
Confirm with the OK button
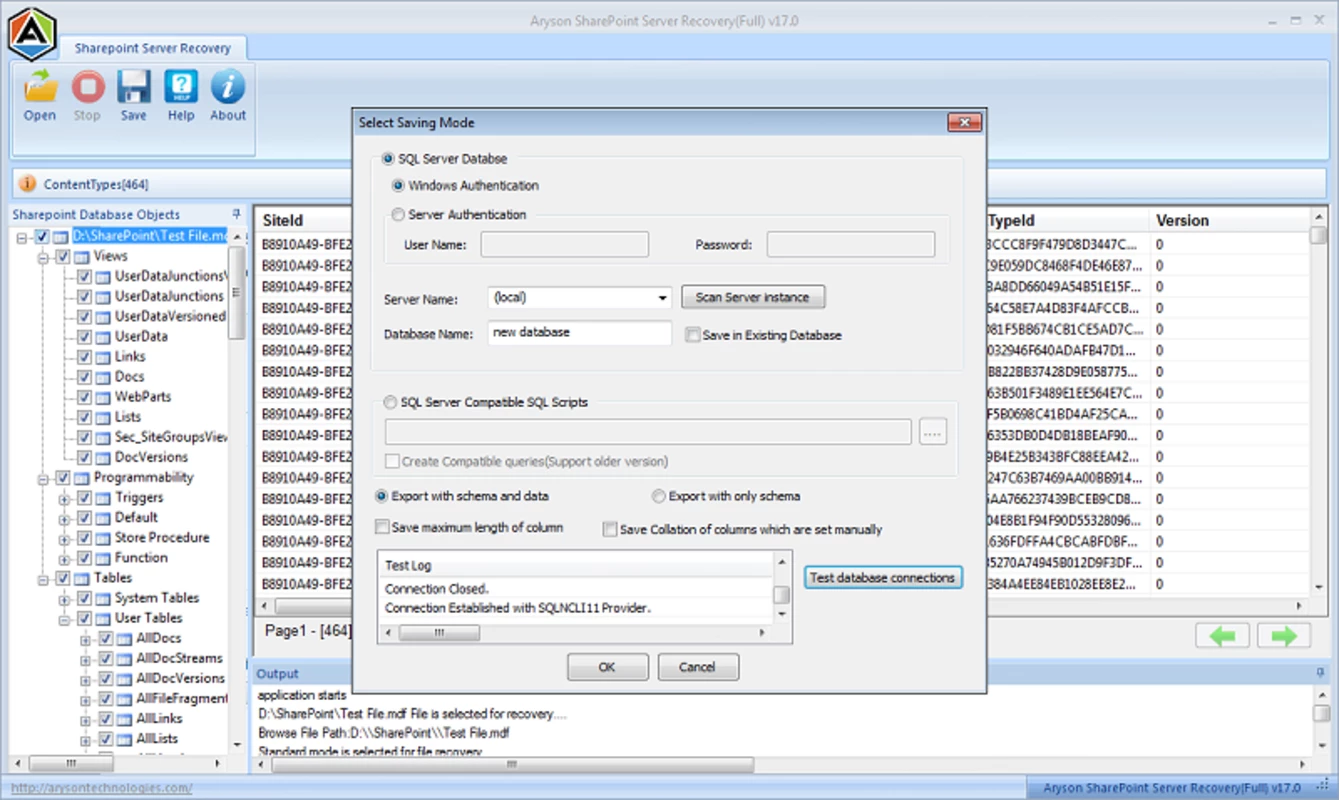tap(607, 667)
